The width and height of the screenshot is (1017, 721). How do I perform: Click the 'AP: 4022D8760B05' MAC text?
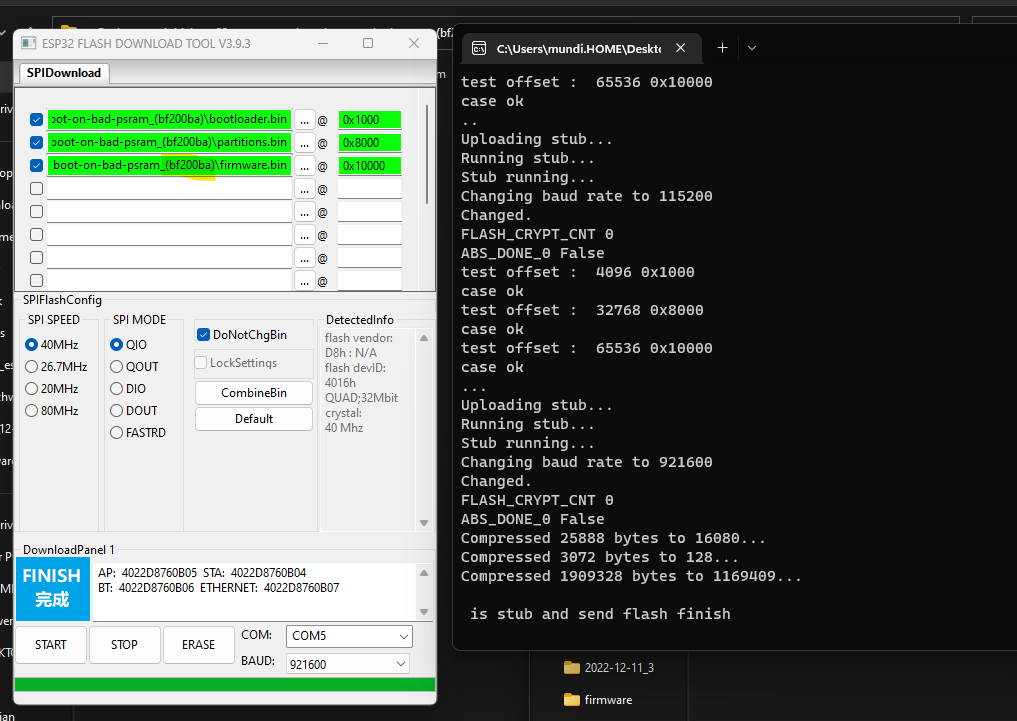tap(147, 573)
